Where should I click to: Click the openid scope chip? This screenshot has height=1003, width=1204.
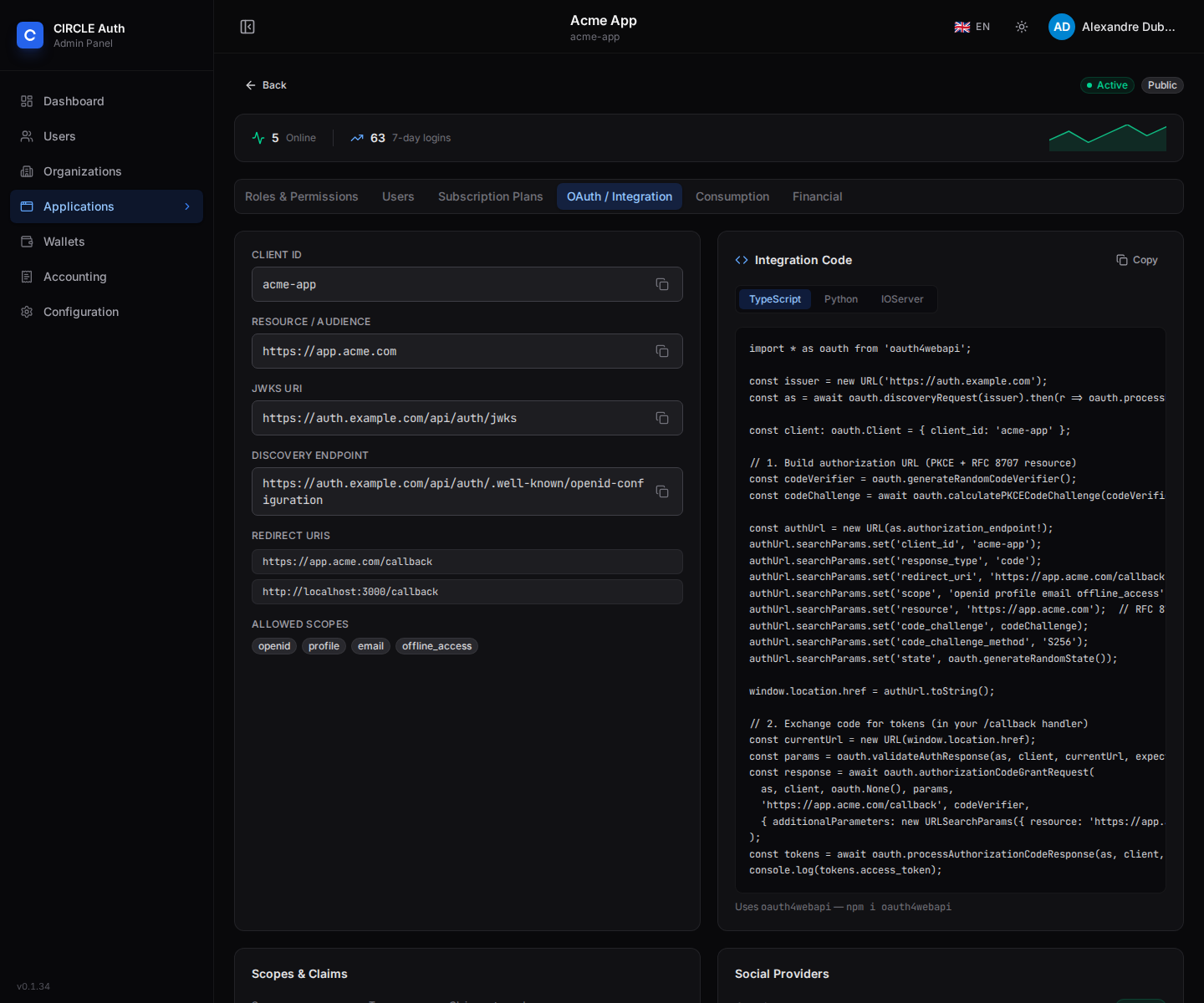point(274,646)
